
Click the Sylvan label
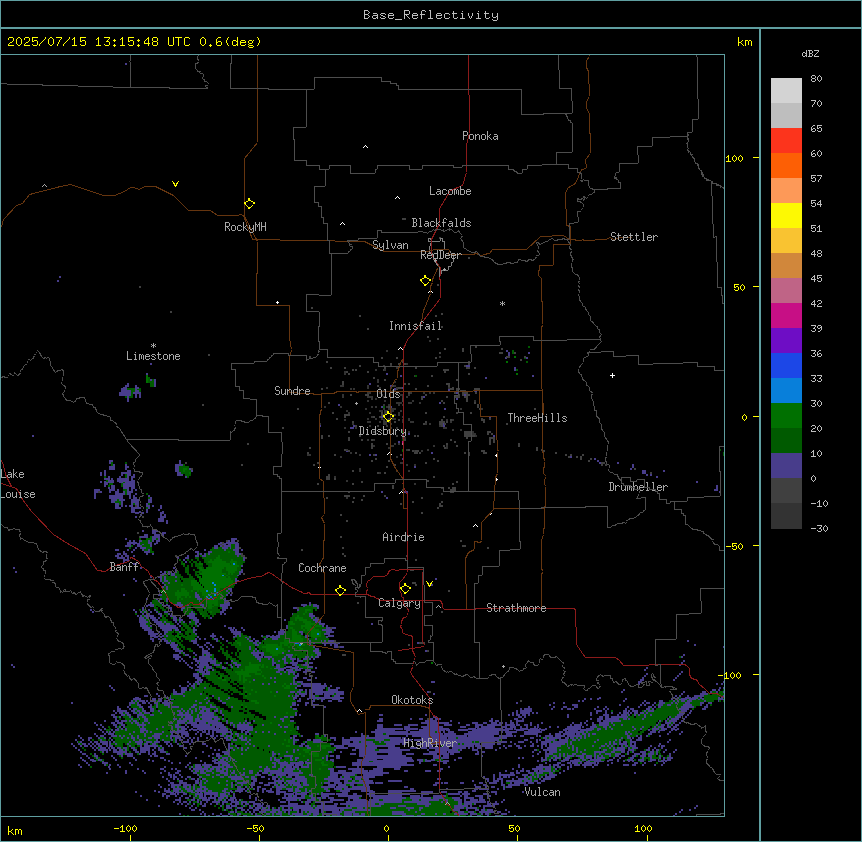pos(390,245)
